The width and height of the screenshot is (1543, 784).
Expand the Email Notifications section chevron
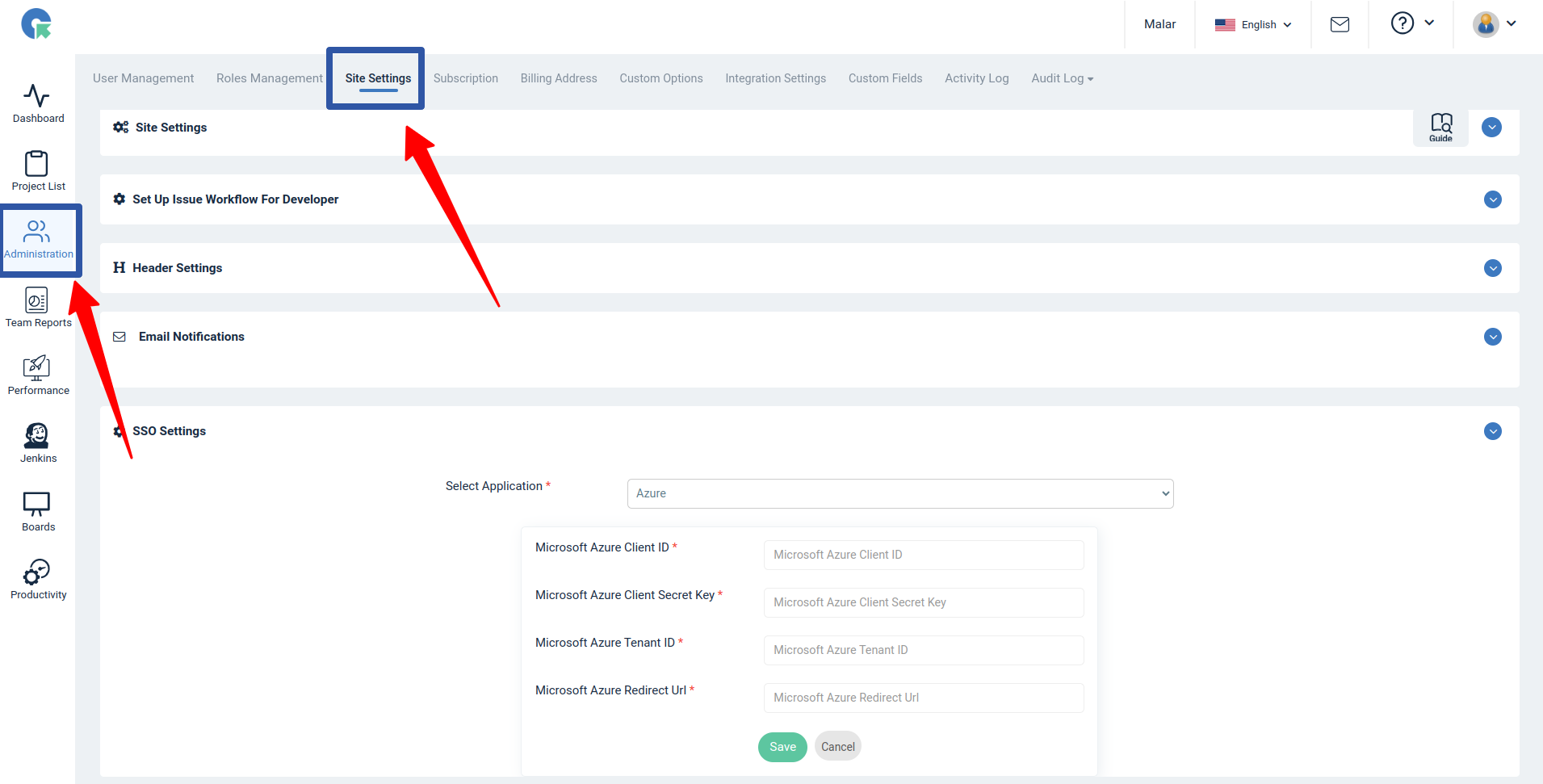point(1493,337)
